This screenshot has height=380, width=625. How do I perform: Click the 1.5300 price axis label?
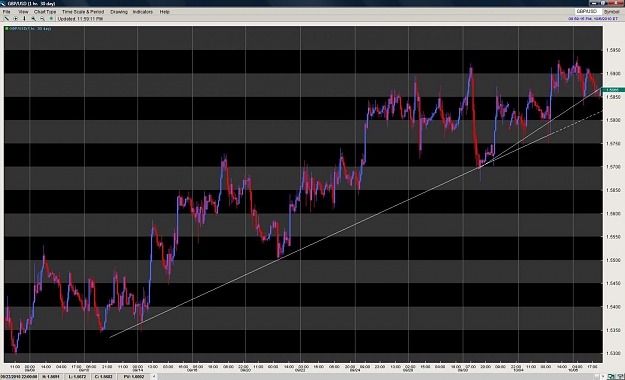point(613,353)
